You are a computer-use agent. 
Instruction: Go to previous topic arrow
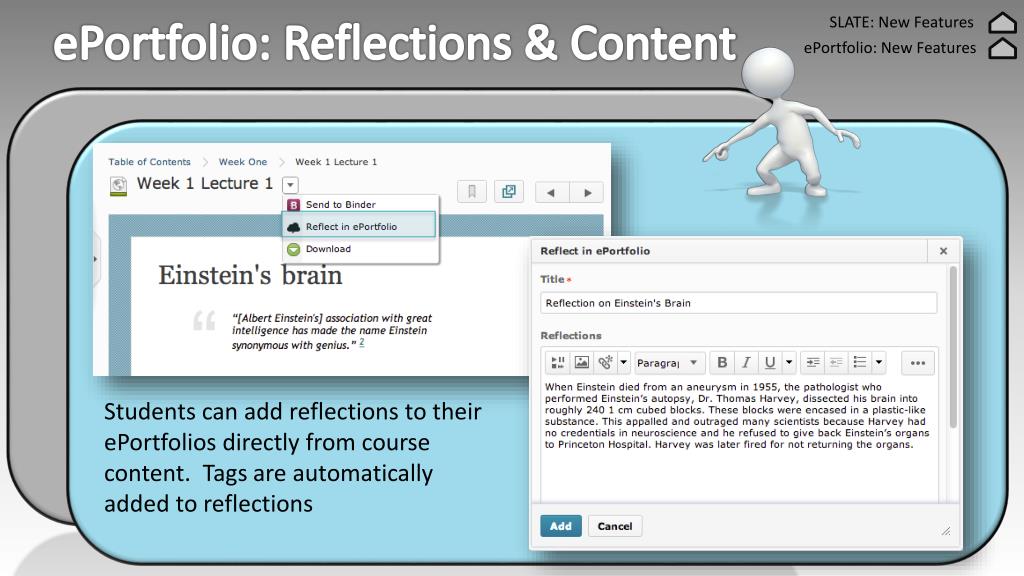pos(552,193)
